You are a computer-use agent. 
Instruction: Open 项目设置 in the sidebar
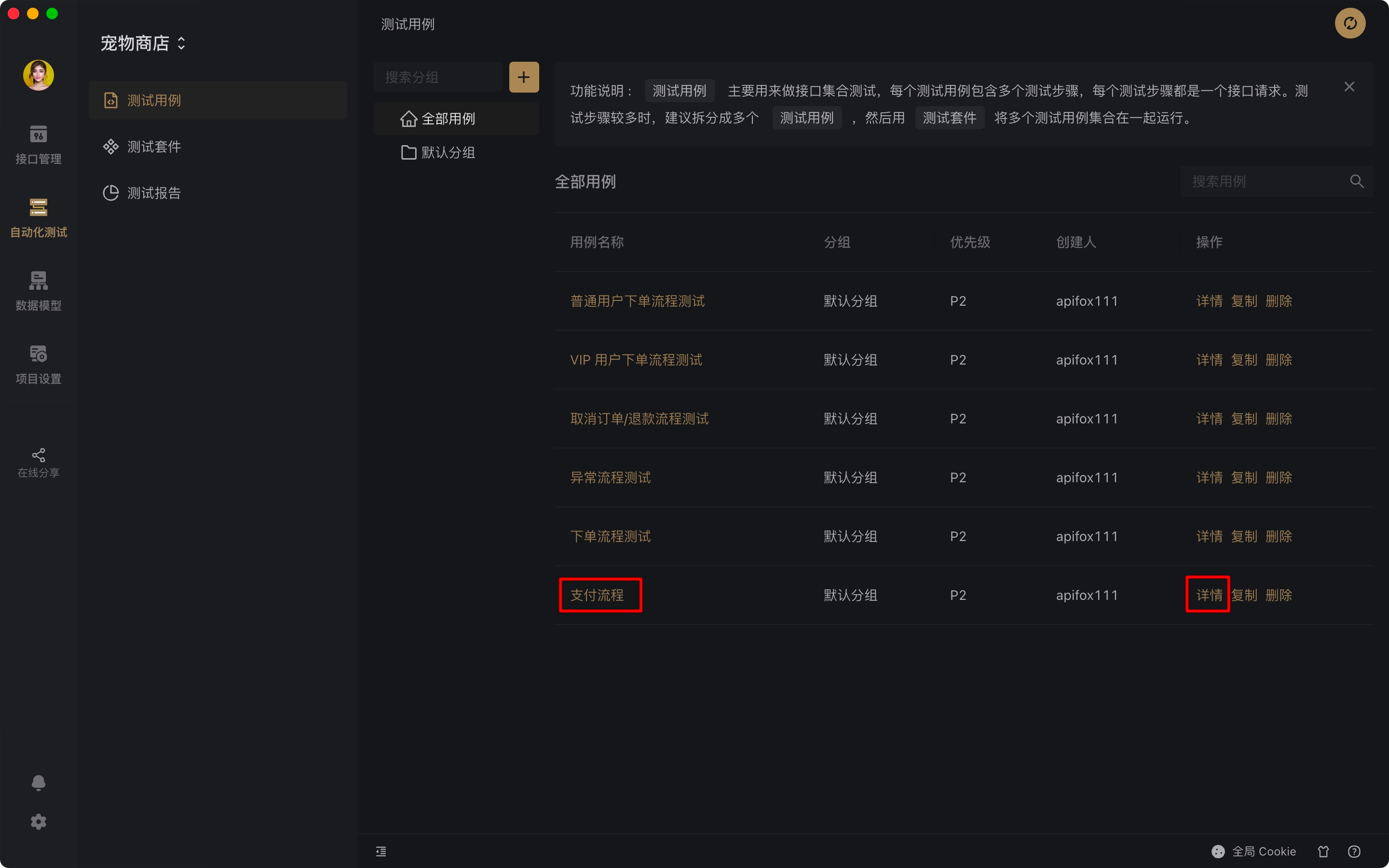38,364
